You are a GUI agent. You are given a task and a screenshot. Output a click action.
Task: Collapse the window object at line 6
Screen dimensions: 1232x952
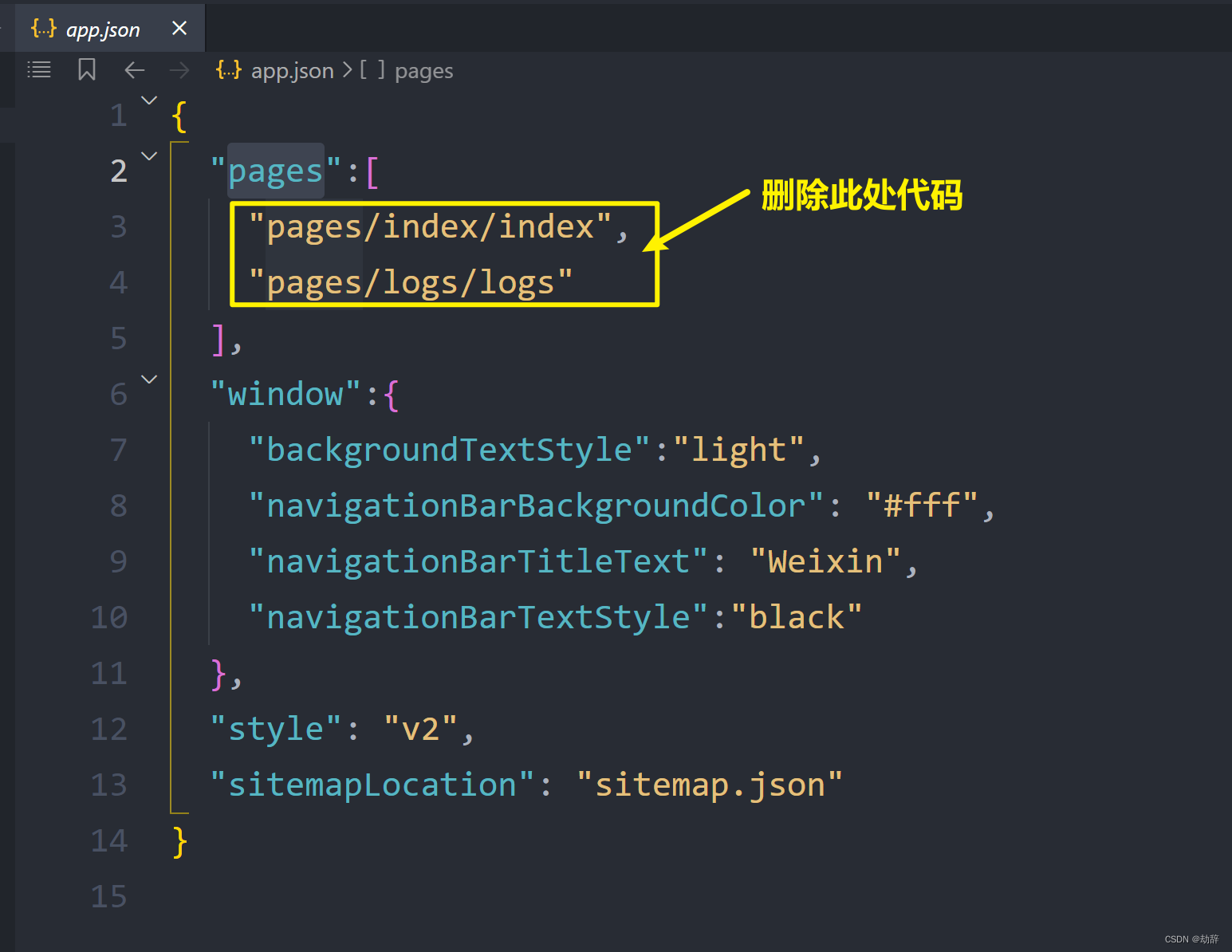pyautogui.click(x=149, y=380)
